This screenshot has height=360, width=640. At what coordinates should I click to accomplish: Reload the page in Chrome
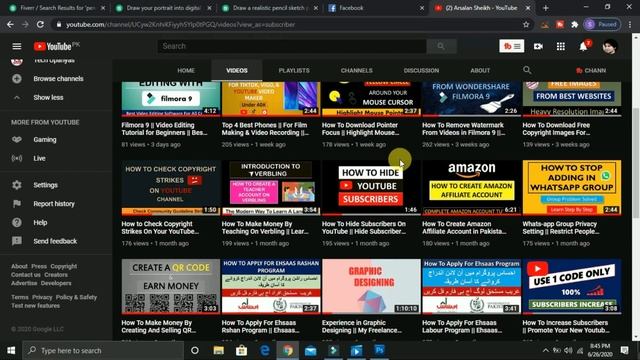40,24
